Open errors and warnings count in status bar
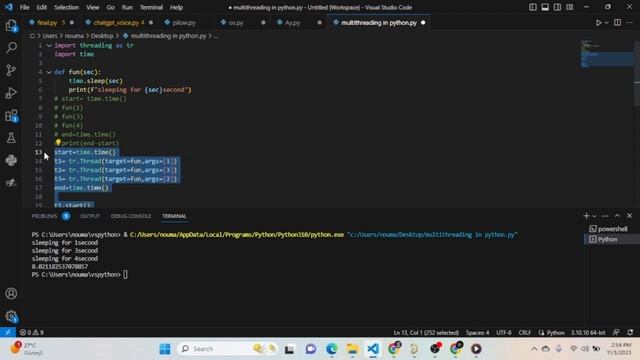The width and height of the screenshot is (640, 360). click(x=31, y=332)
